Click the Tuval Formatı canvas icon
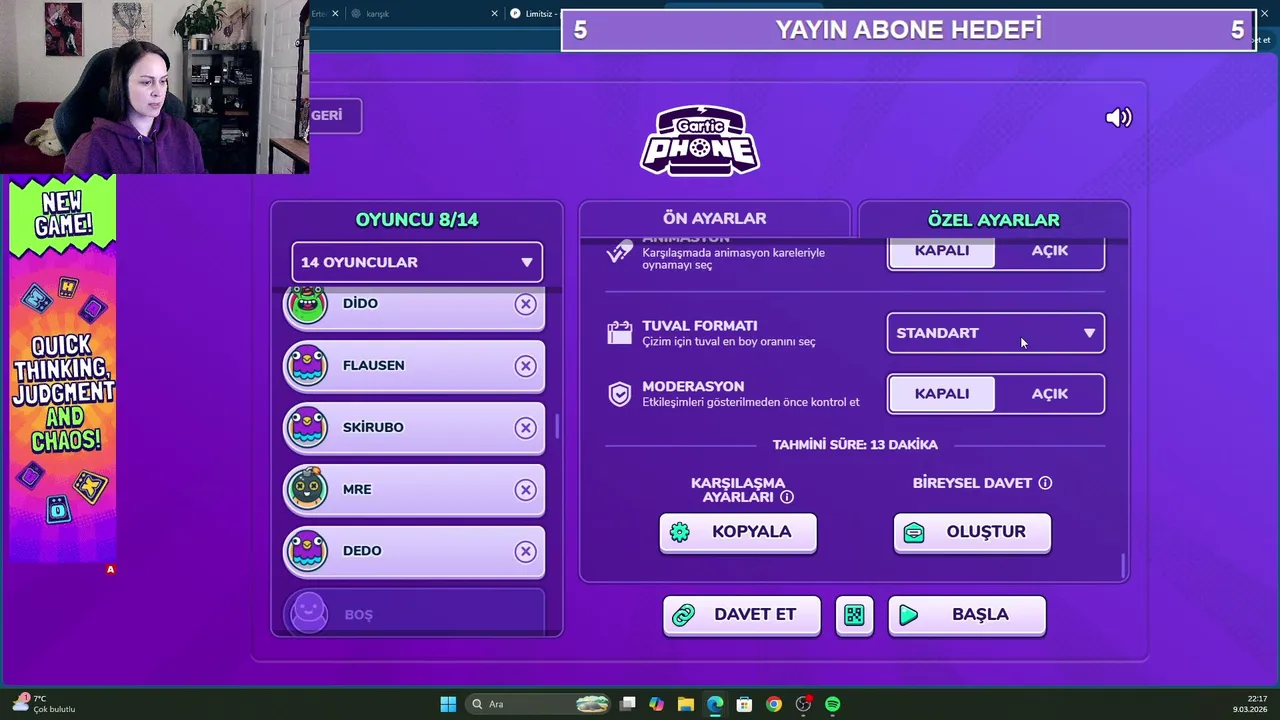This screenshot has height=720, width=1280. click(620, 333)
